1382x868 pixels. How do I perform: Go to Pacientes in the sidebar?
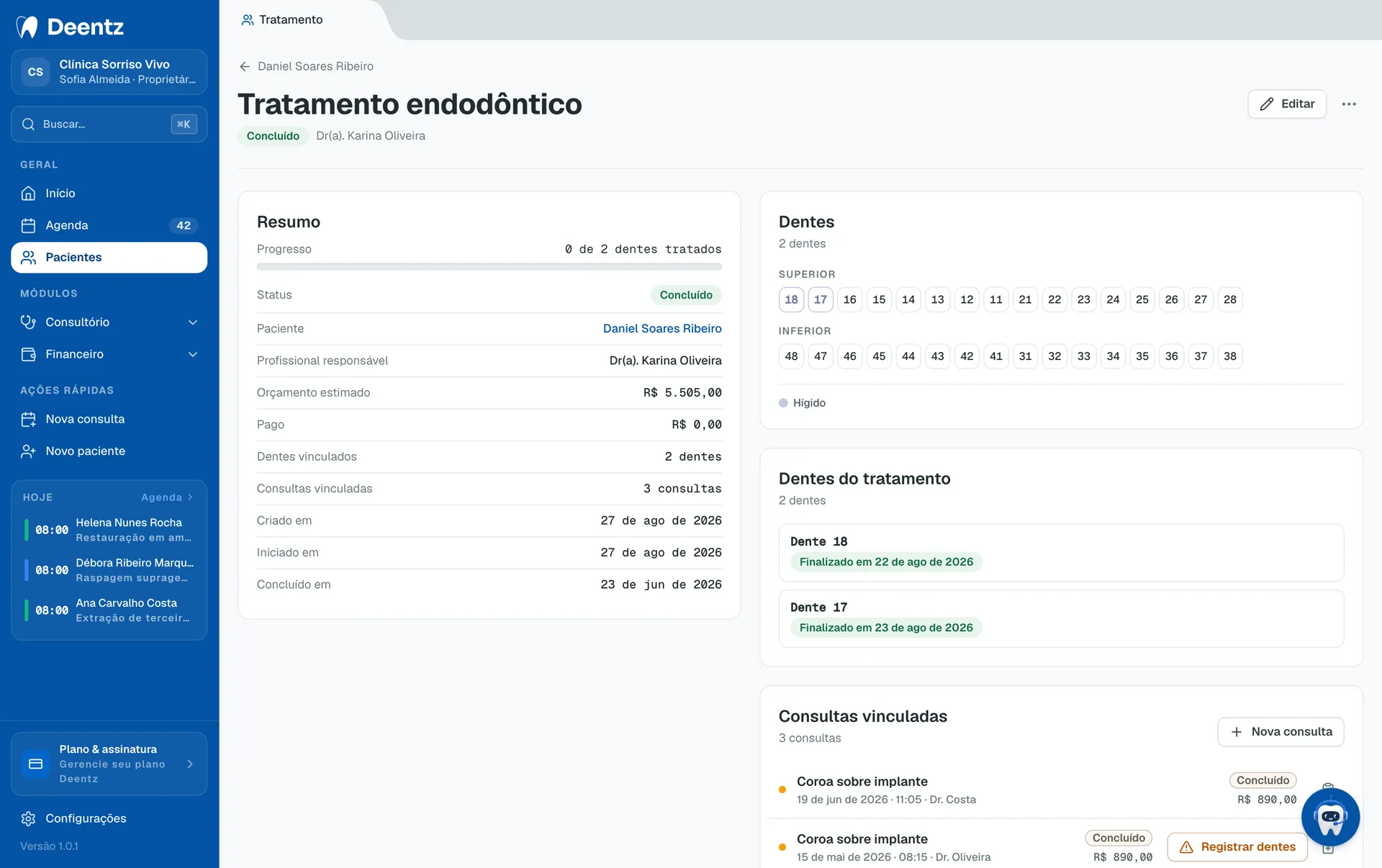pos(109,258)
